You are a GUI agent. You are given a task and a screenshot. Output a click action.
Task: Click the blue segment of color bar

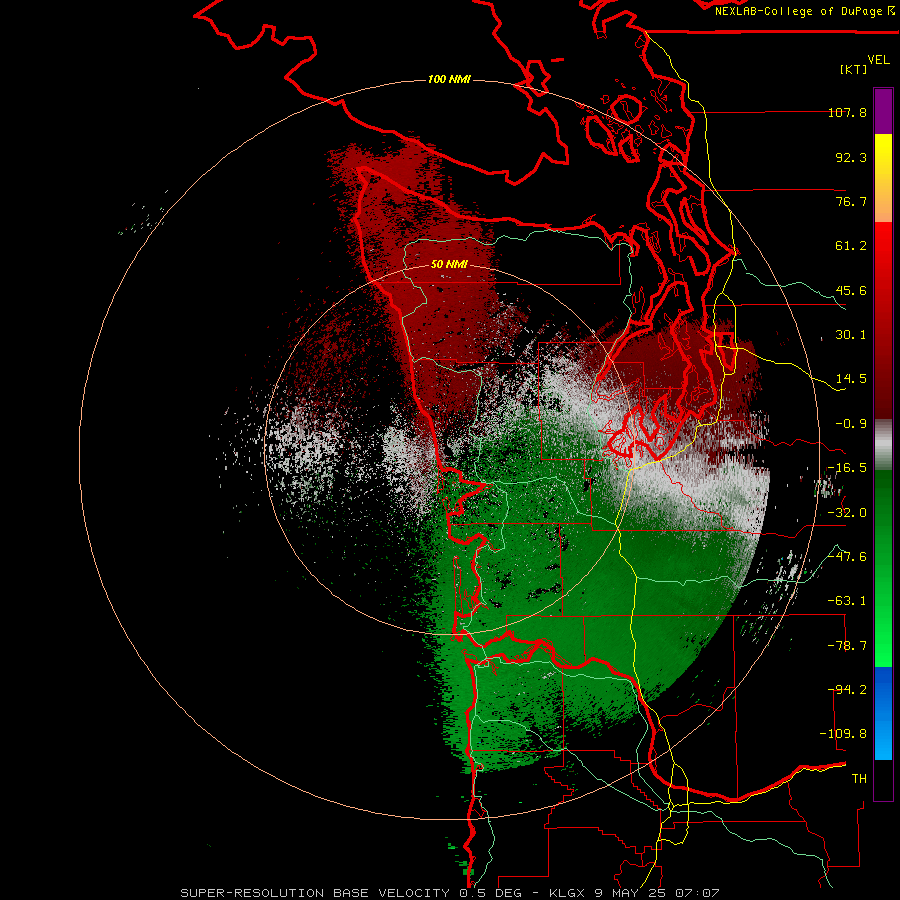tap(883, 713)
